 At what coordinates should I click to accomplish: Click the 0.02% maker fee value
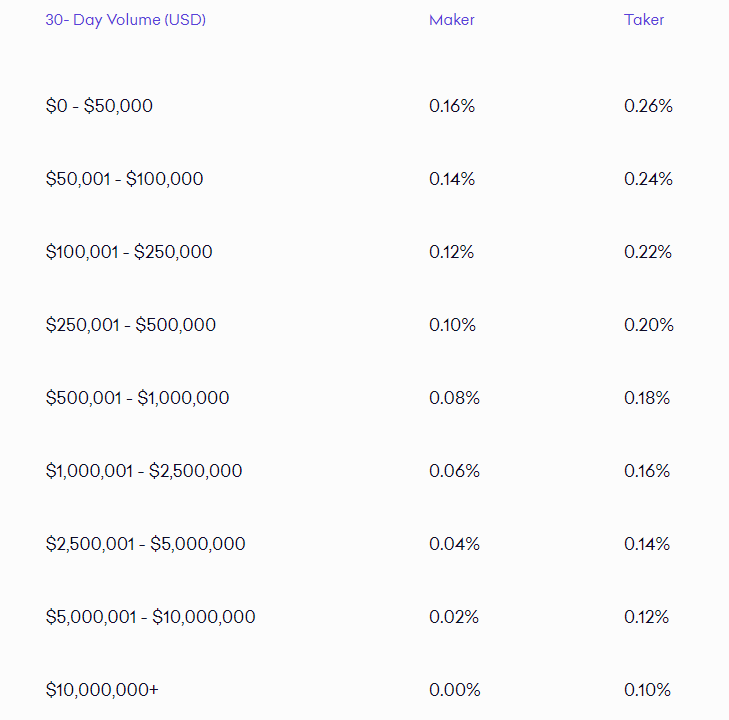click(x=454, y=617)
